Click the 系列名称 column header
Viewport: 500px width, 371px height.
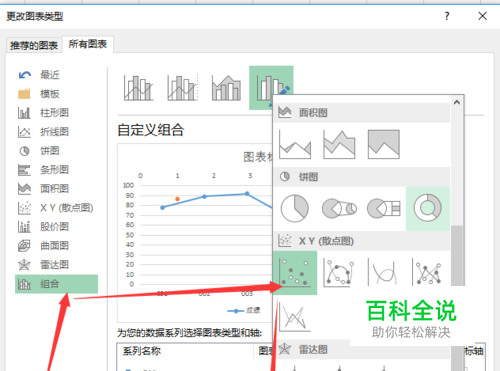point(142,351)
